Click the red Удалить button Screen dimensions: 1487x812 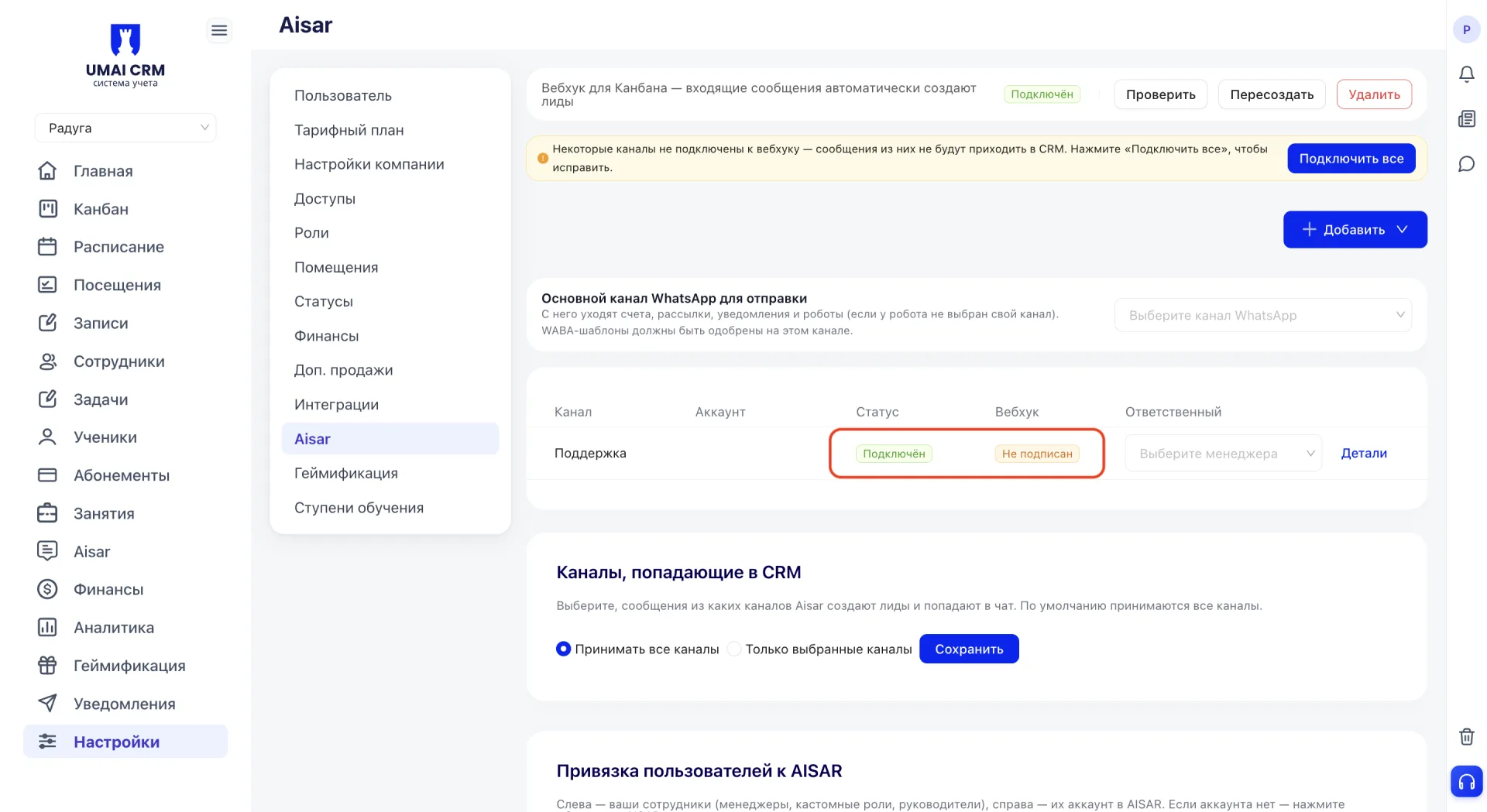(1374, 94)
